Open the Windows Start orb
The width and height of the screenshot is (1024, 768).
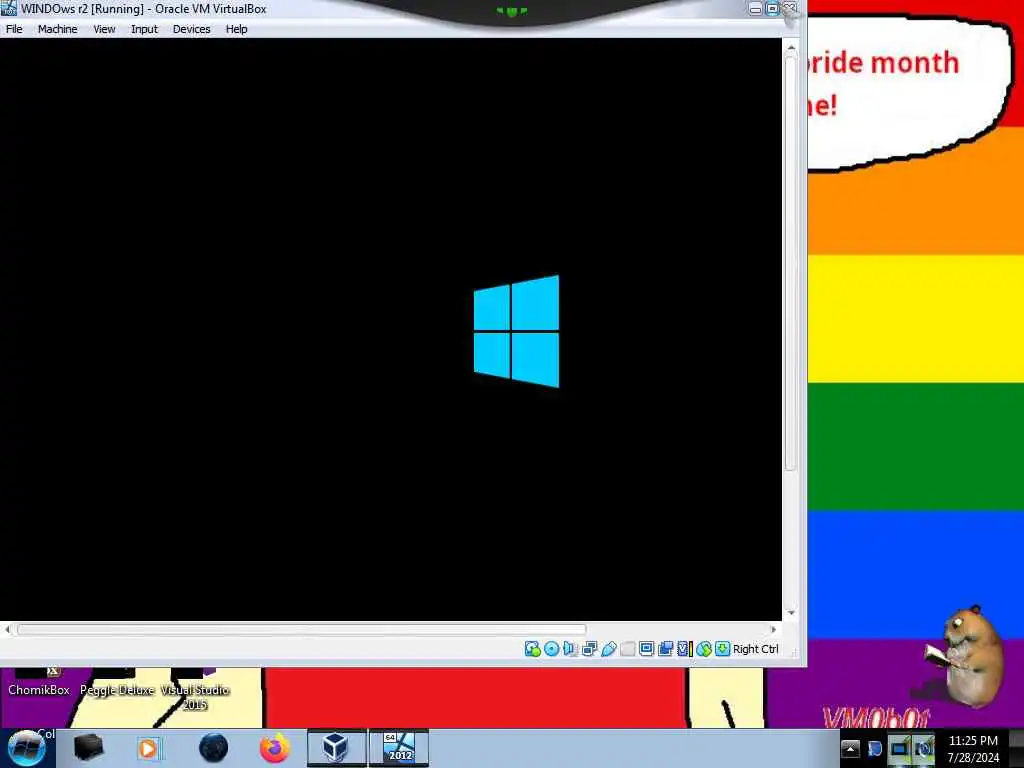point(27,748)
